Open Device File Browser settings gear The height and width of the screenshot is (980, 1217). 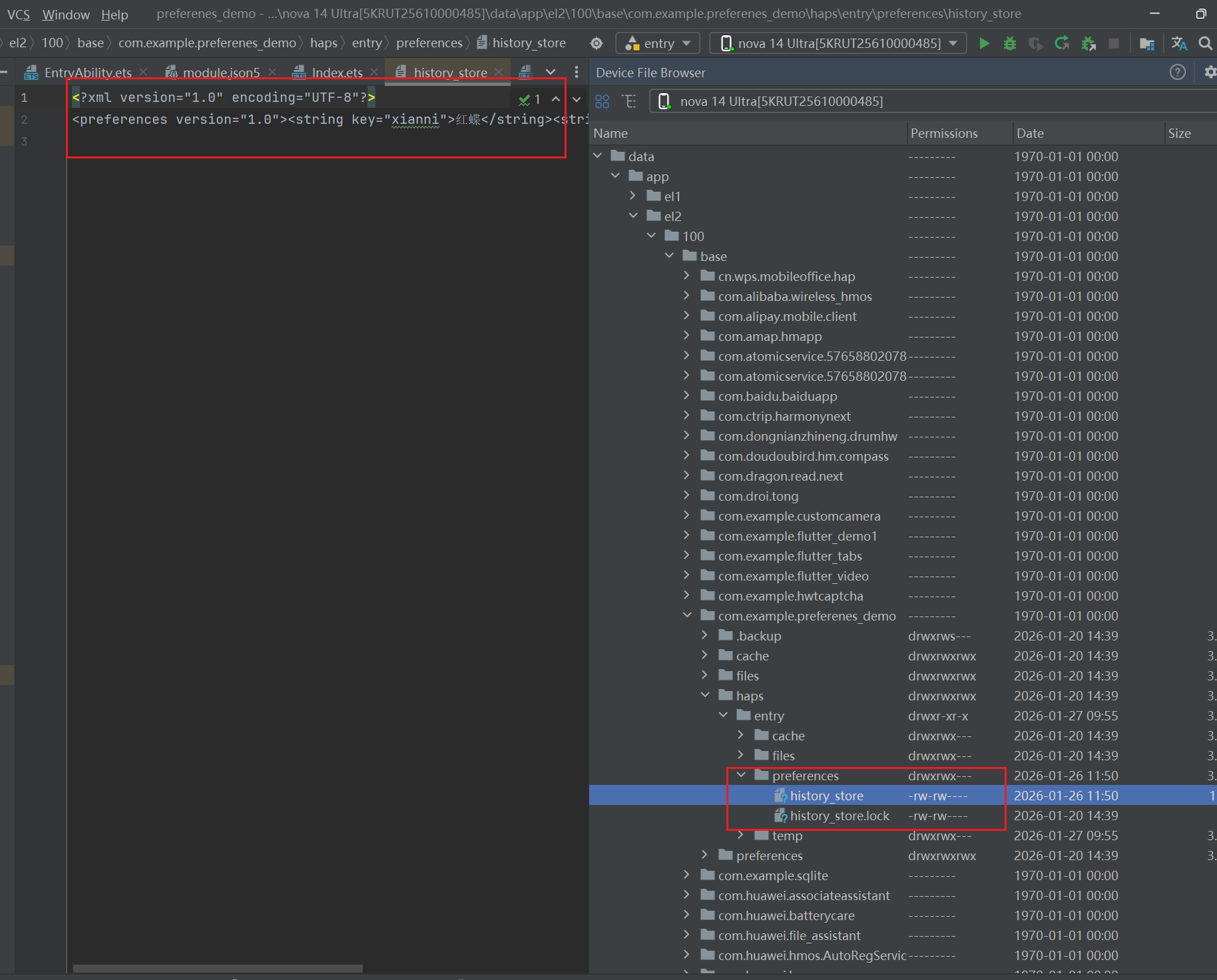(1210, 73)
